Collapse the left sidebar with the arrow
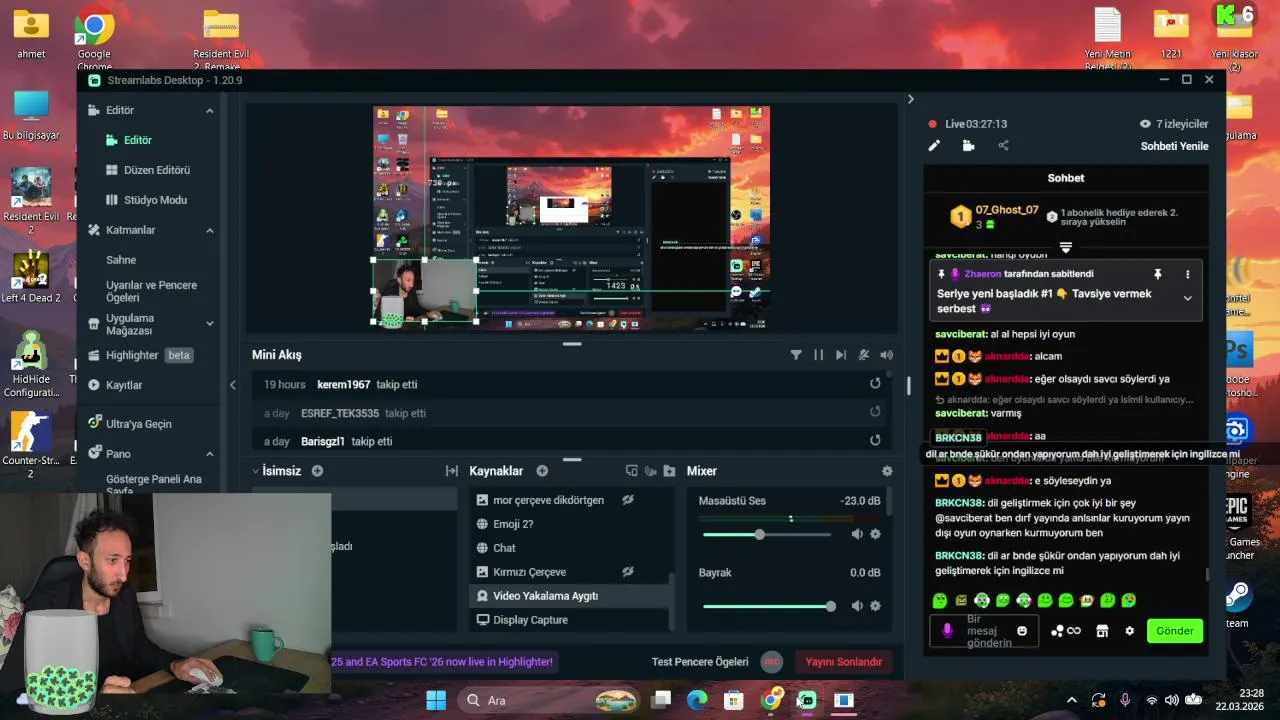The image size is (1280, 720). pyautogui.click(x=233, y=384)
